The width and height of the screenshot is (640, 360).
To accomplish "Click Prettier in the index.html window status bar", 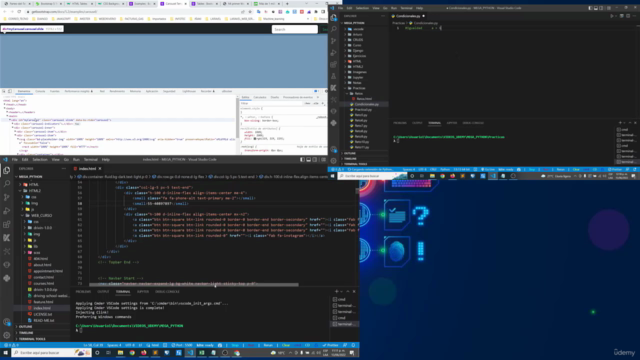I will pyautogui.click(x=330, y=345).
